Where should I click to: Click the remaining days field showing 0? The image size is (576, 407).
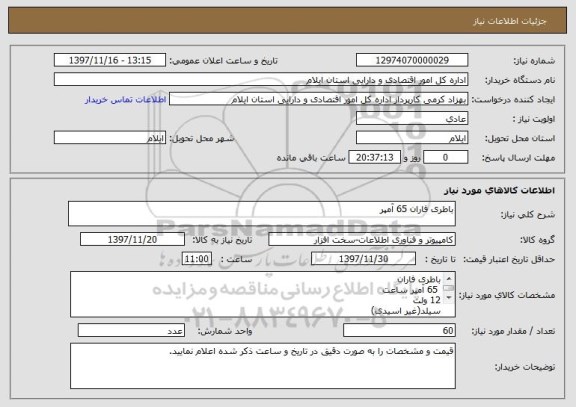tap(446, 157)
